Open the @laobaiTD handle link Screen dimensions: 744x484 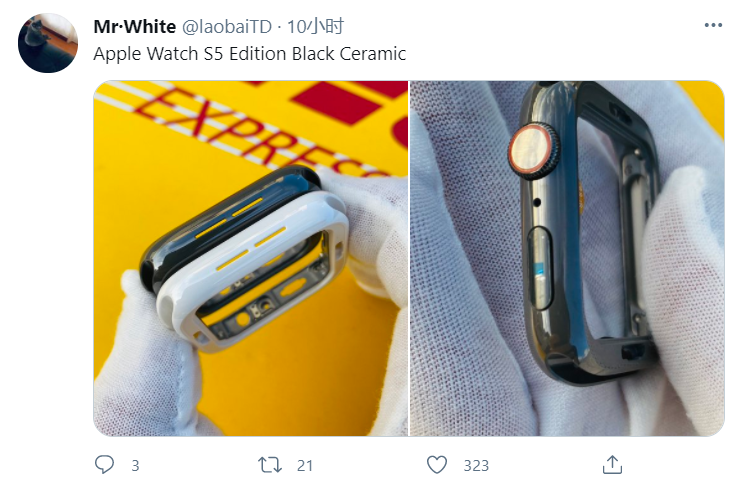pyautogui.click(x=227, y=27)
